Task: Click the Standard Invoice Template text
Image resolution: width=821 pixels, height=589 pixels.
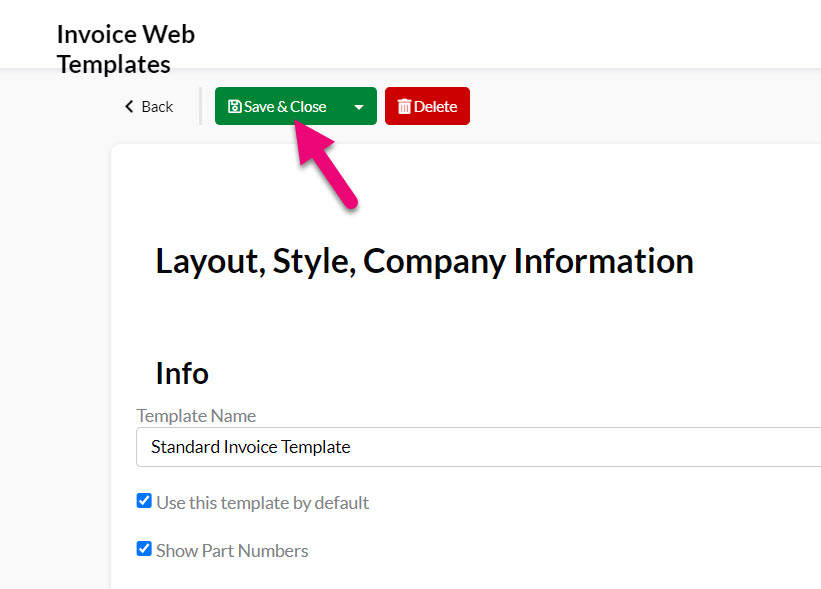Action: [x=251, y=447]
